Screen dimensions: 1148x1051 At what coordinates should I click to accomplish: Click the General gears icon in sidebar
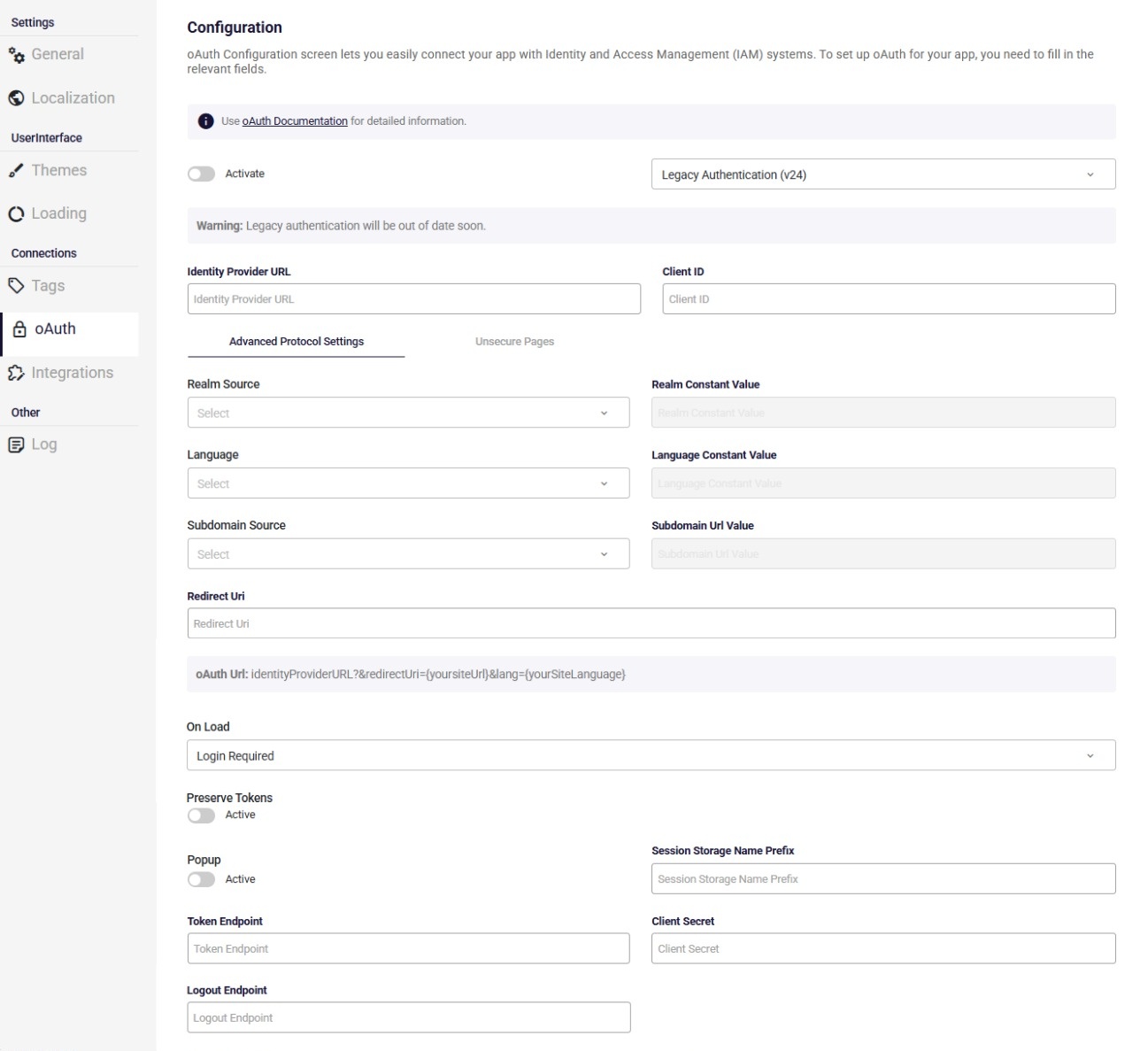(17, 55)
